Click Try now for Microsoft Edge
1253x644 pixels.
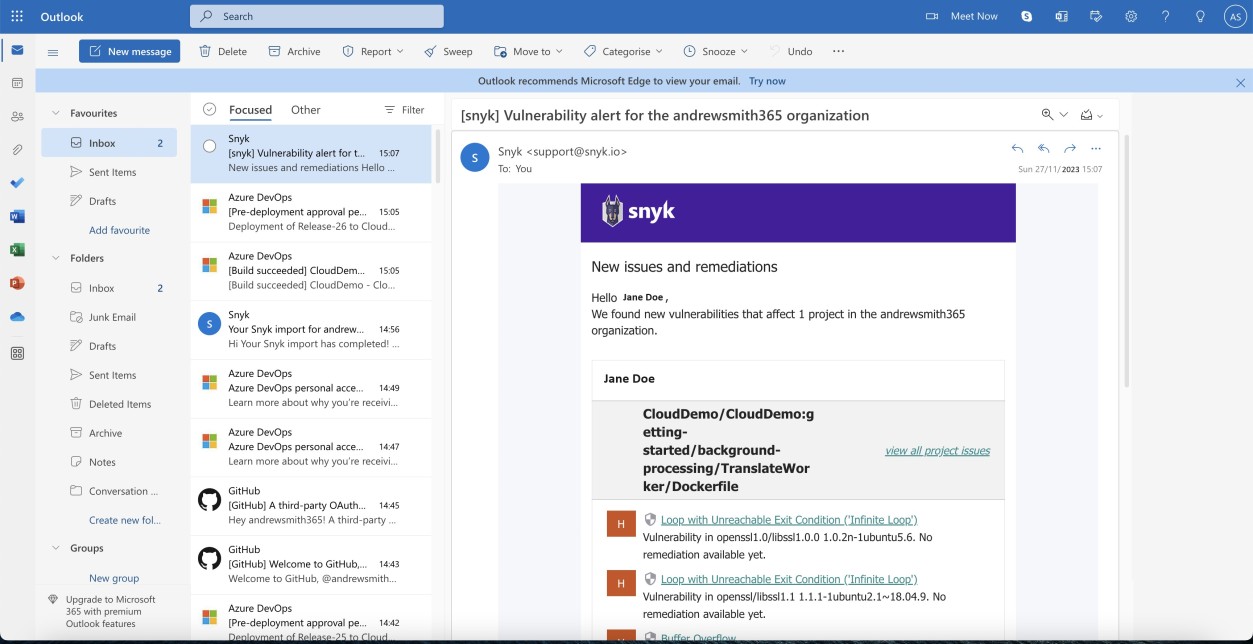(766, 80)
